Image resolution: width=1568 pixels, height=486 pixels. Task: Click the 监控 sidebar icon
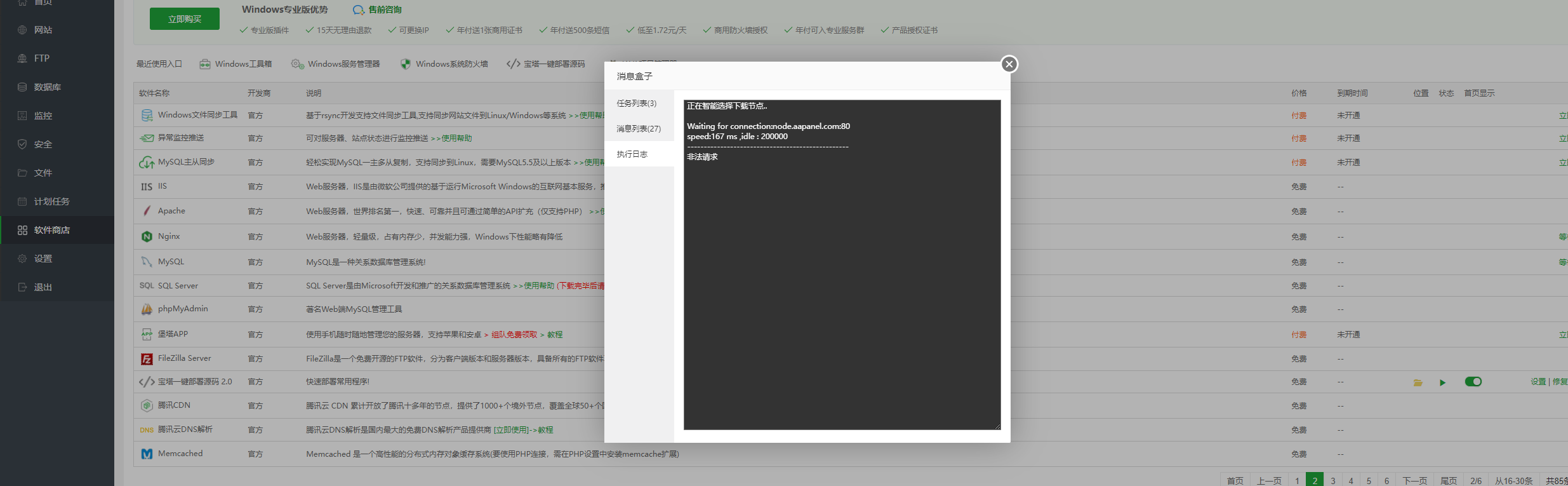coord(22,116)
